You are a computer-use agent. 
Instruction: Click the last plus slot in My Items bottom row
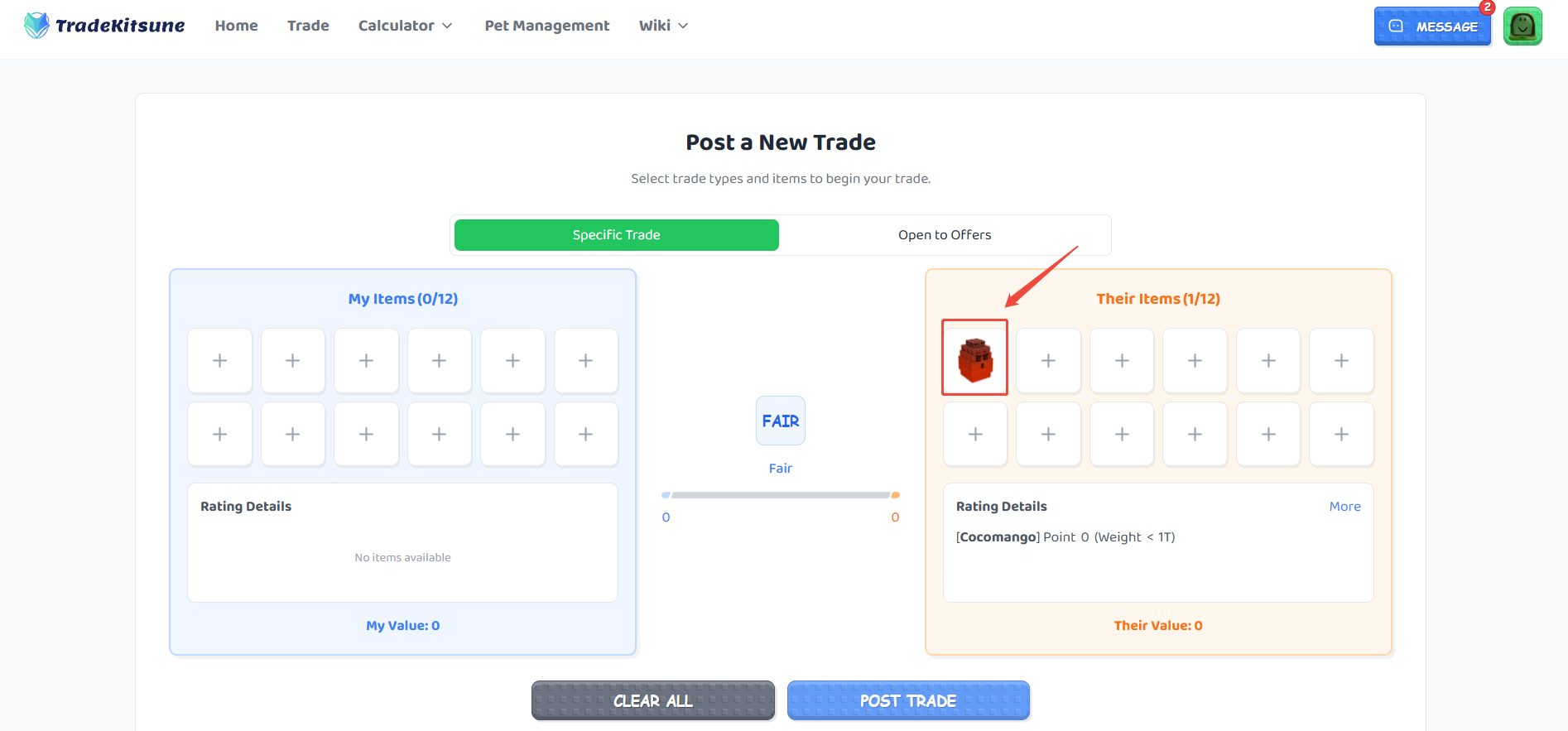tap(585, 433)
